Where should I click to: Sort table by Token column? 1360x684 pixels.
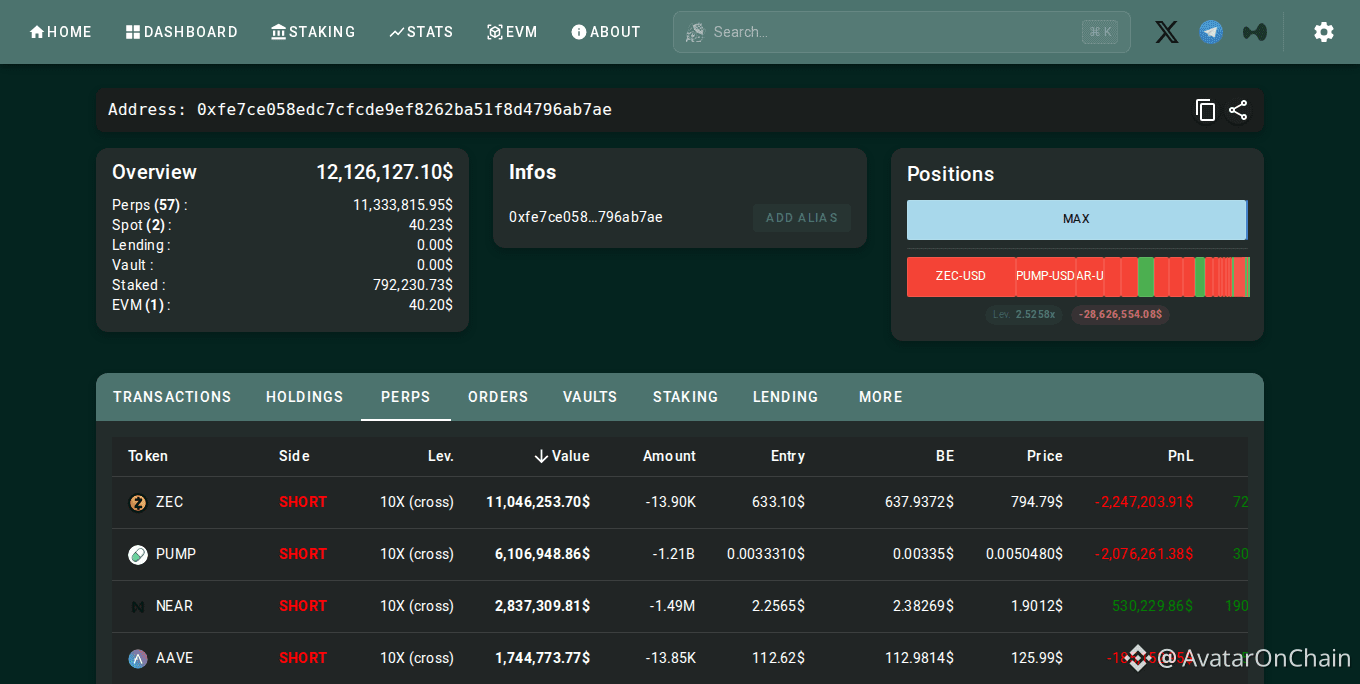point(148,456)
